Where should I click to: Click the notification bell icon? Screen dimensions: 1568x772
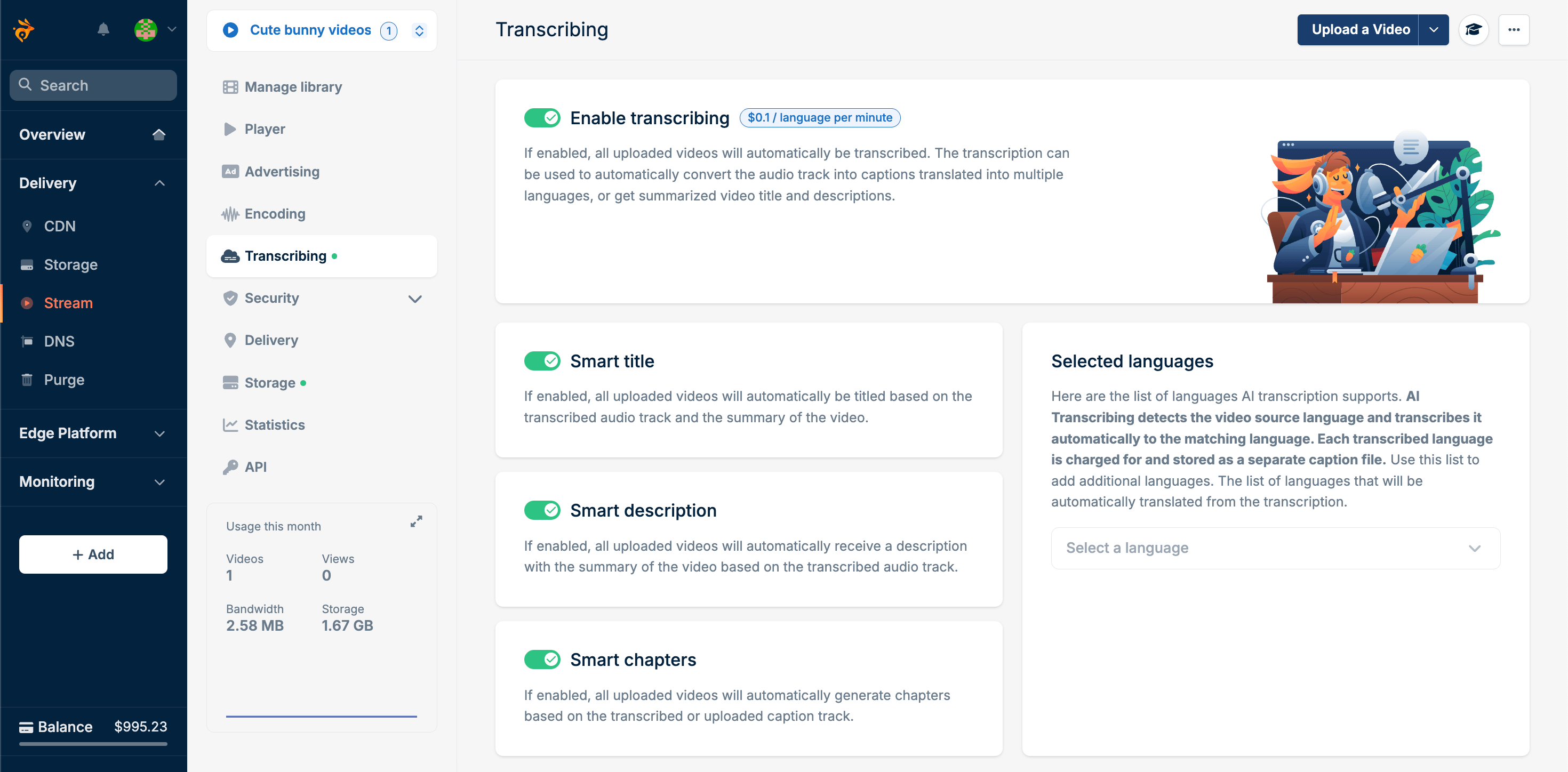pos(103,29)
